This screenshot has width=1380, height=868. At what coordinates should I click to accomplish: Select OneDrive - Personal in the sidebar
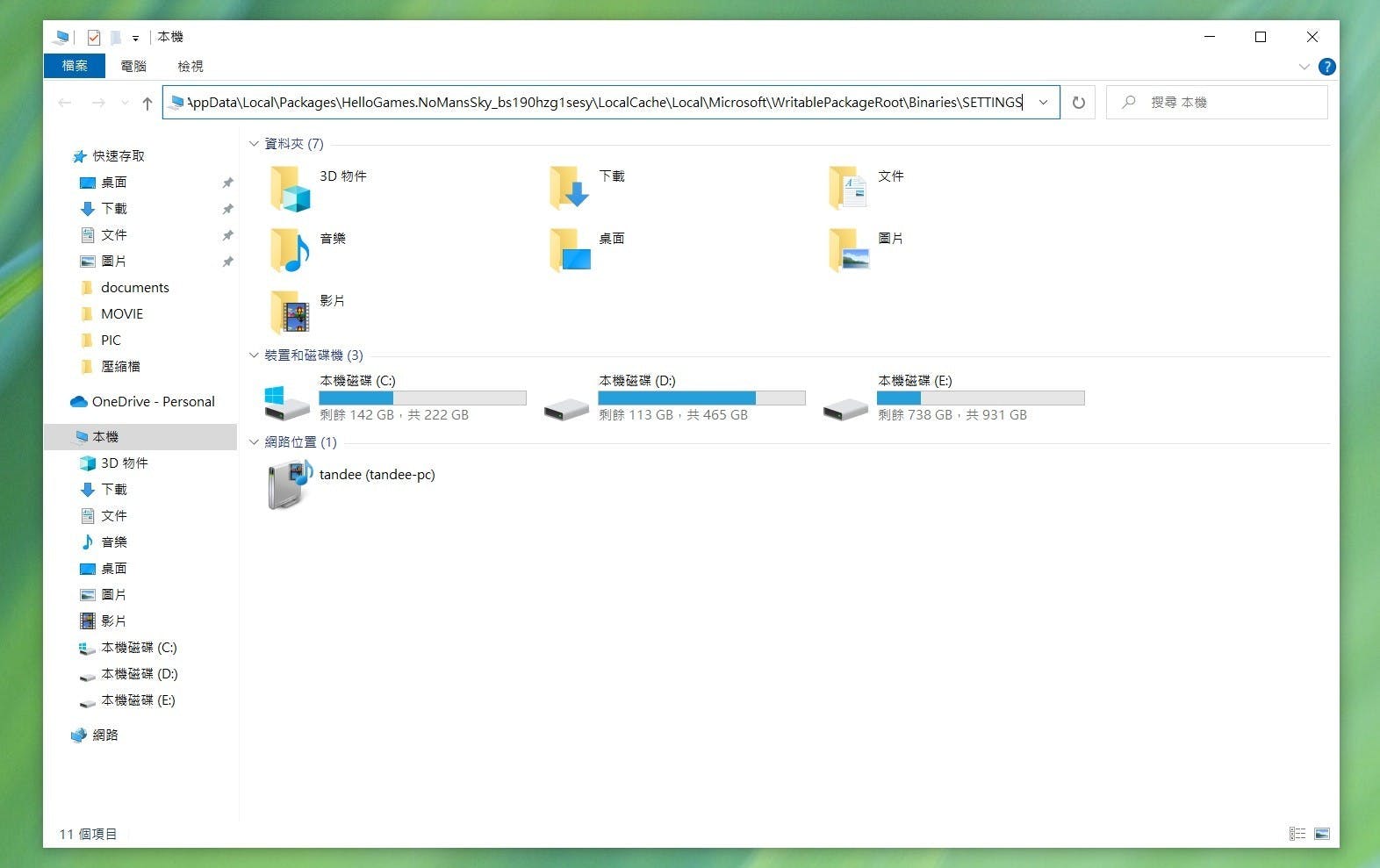click(153, 401)
